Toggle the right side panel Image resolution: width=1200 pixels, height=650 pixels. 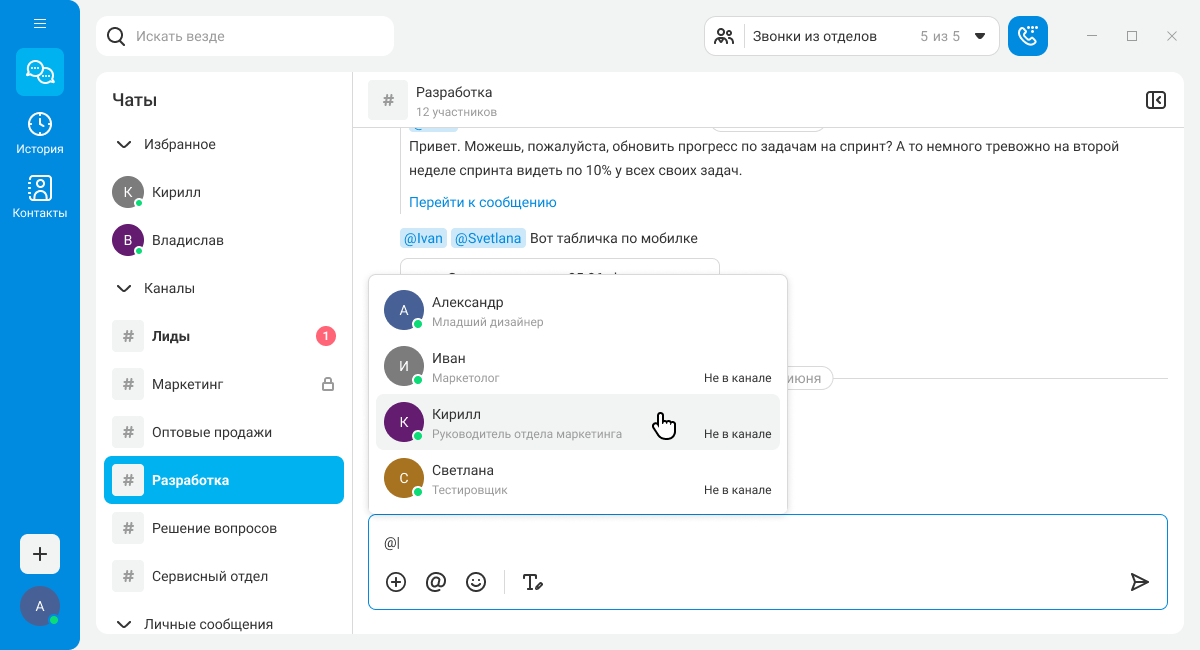[1155, 100]
